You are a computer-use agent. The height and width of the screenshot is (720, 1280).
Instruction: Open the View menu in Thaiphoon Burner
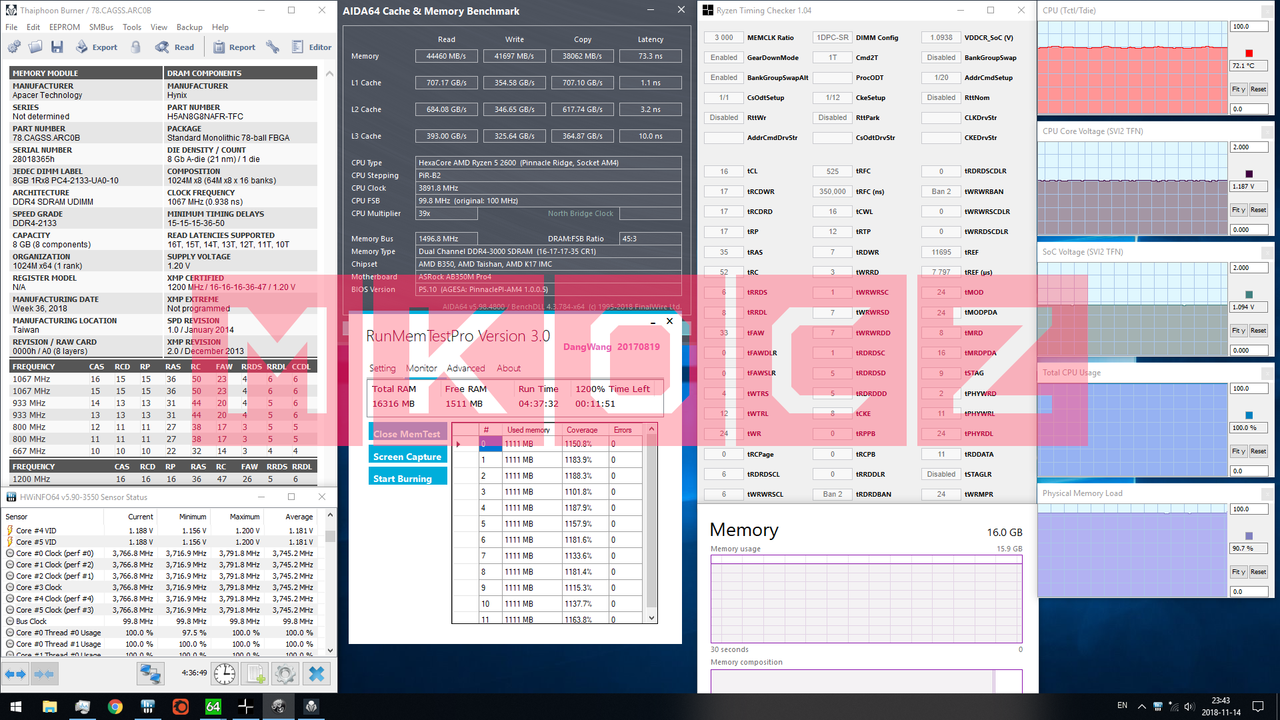click(x=159, y=27)
